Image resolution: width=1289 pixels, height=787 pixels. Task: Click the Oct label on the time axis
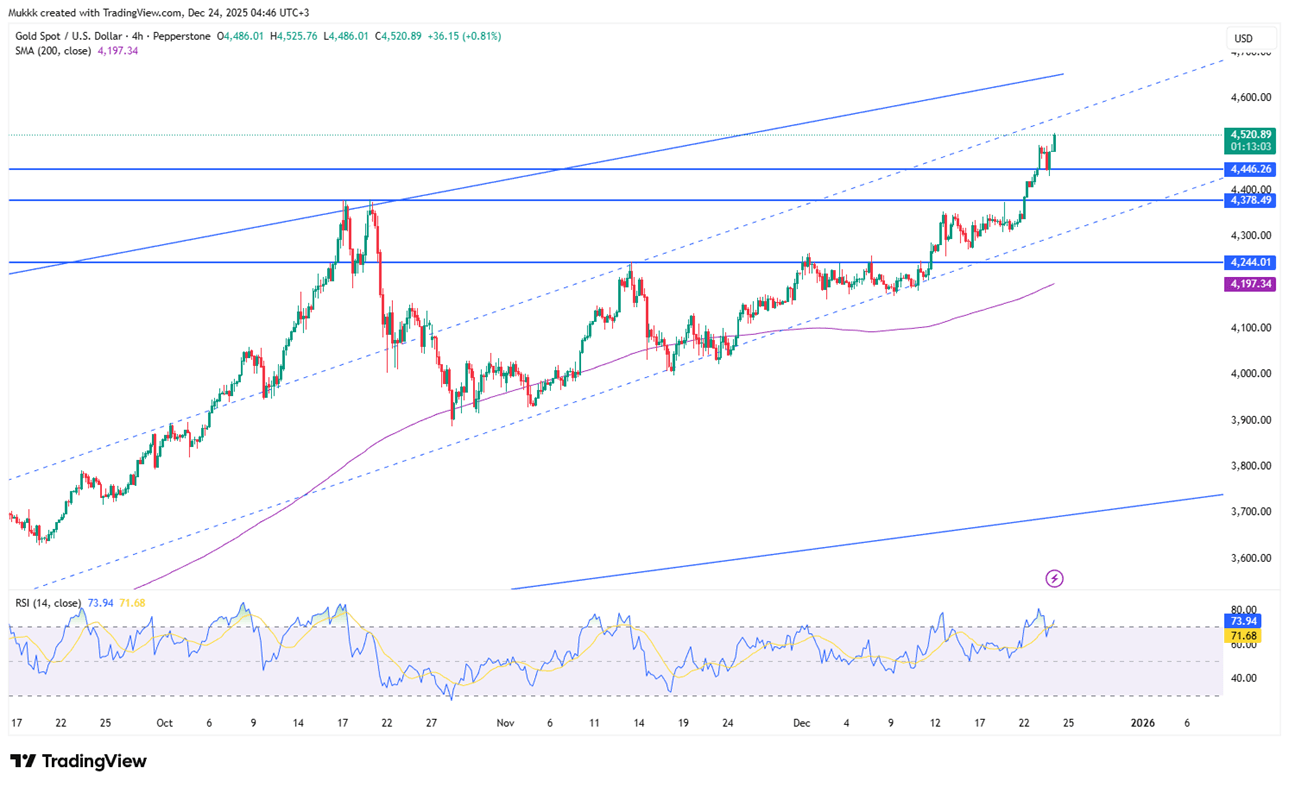(x=165, y=723)
